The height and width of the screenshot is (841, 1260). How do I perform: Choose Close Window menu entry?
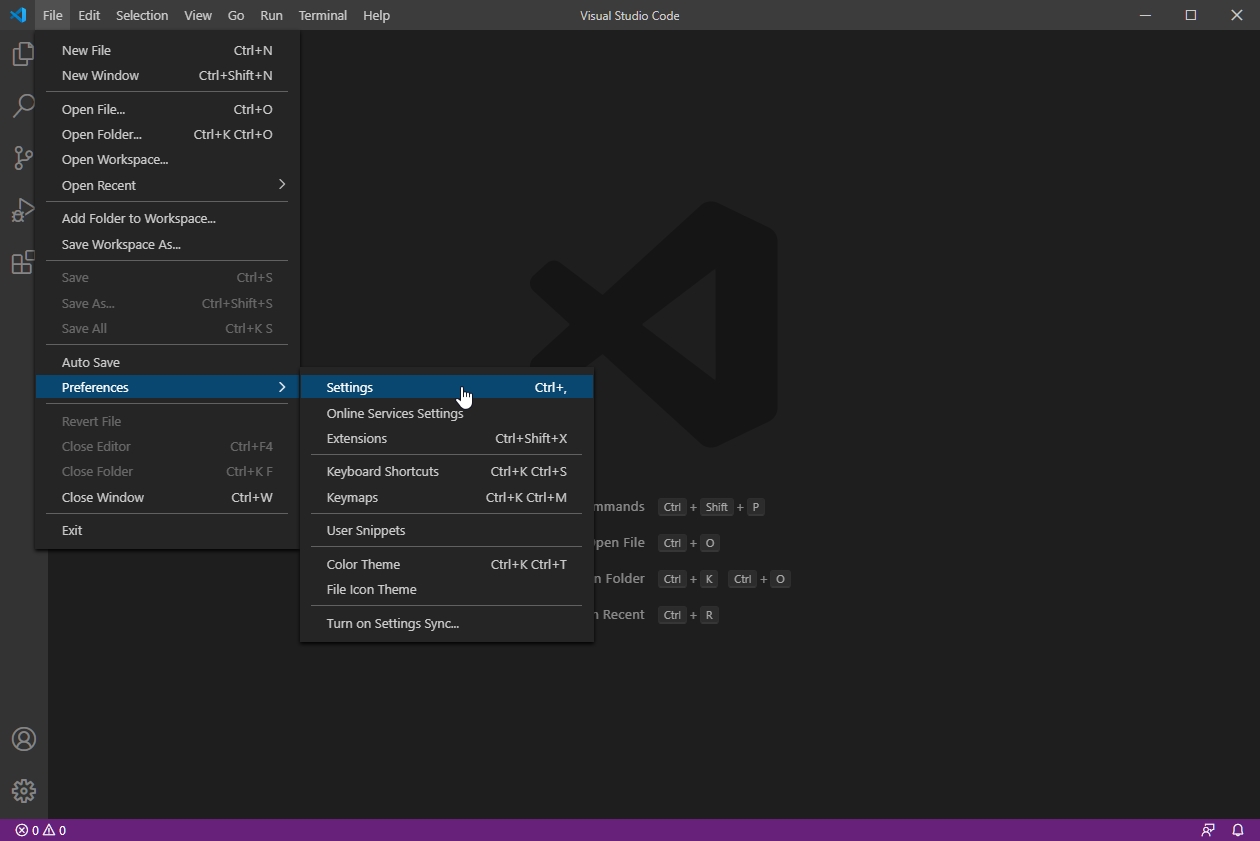coord(167,497)
